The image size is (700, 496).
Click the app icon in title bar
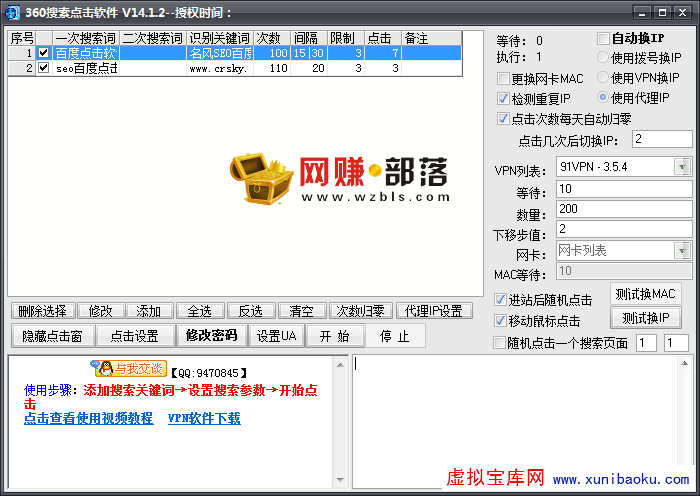pyautogui.click(x=11, y=12)
